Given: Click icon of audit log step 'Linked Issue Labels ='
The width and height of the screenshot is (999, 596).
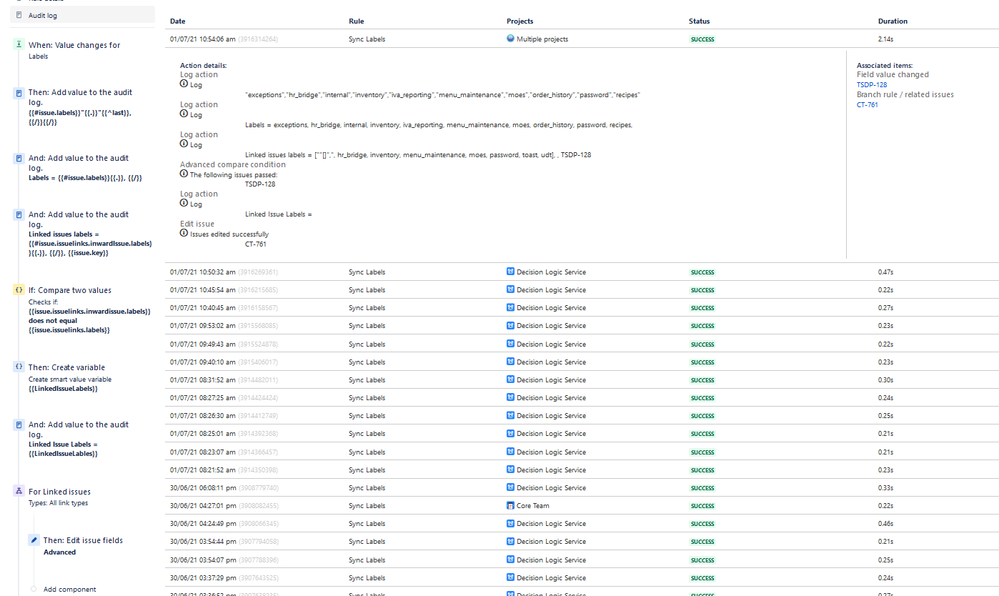Looking at the screenshot, I should (x=18, y=425).
